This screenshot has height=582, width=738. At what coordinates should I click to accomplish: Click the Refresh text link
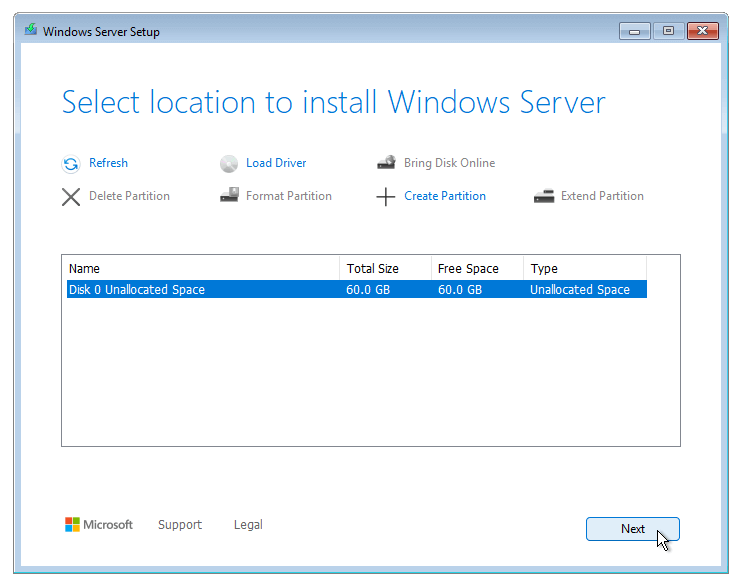tap(108, 163)
